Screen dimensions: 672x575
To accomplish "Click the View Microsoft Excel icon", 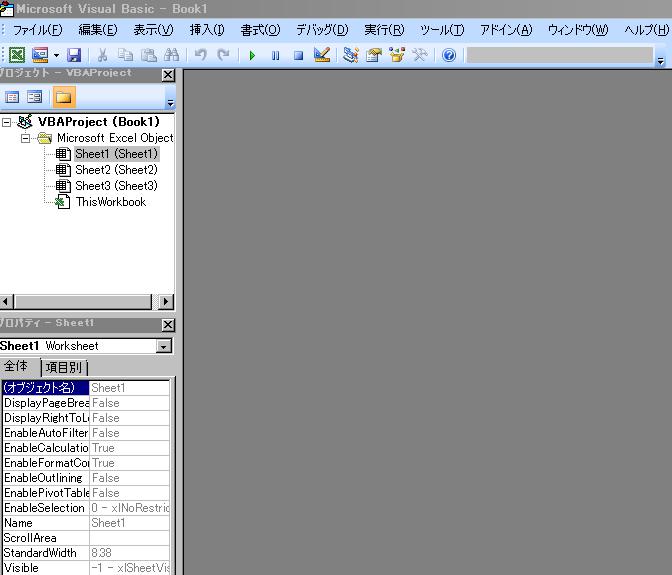I will 17,55.
